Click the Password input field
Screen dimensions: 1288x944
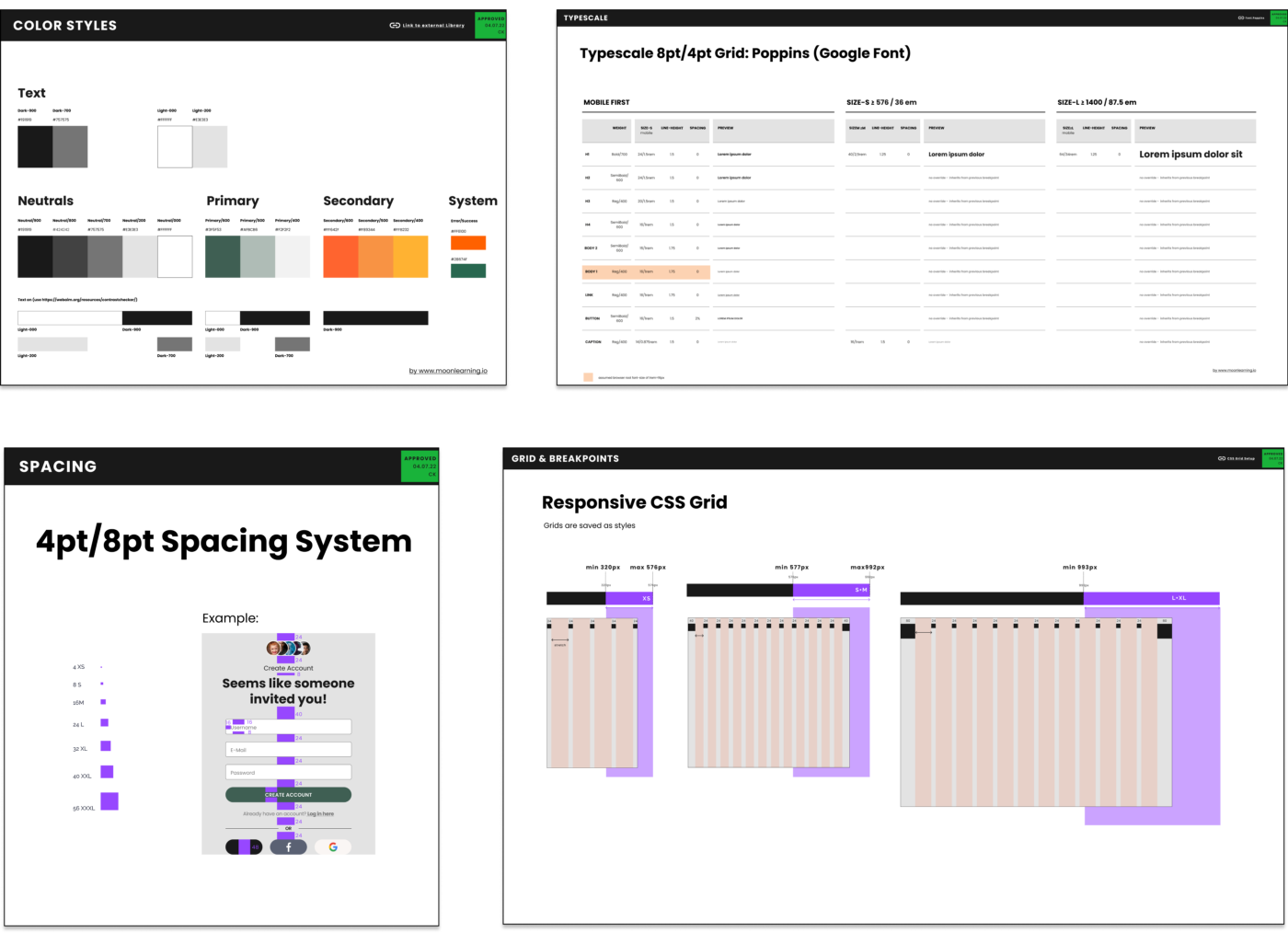click(x=288, y=771)
